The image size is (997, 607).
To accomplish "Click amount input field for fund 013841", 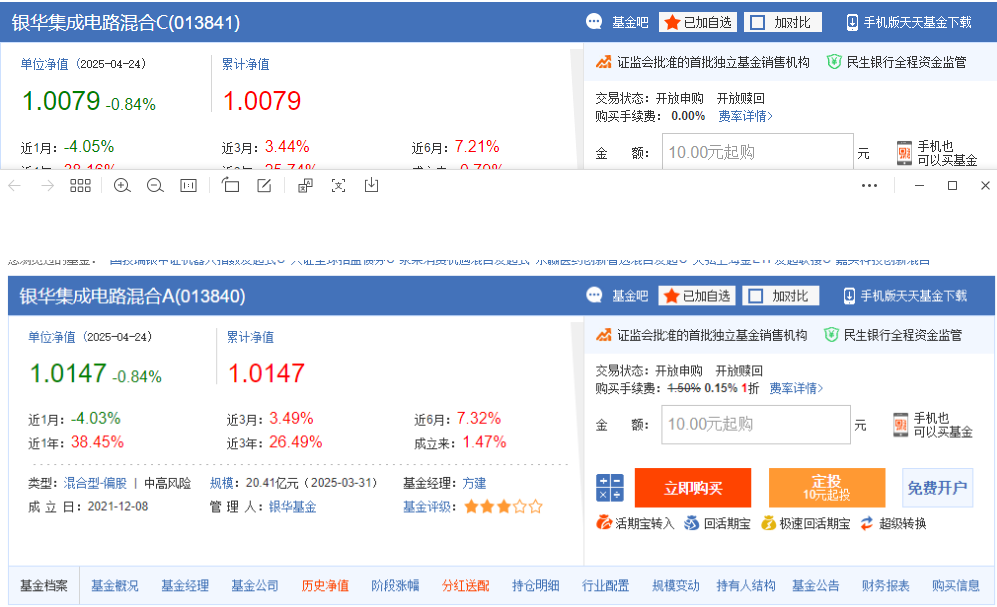I will [x=757, y=151].
